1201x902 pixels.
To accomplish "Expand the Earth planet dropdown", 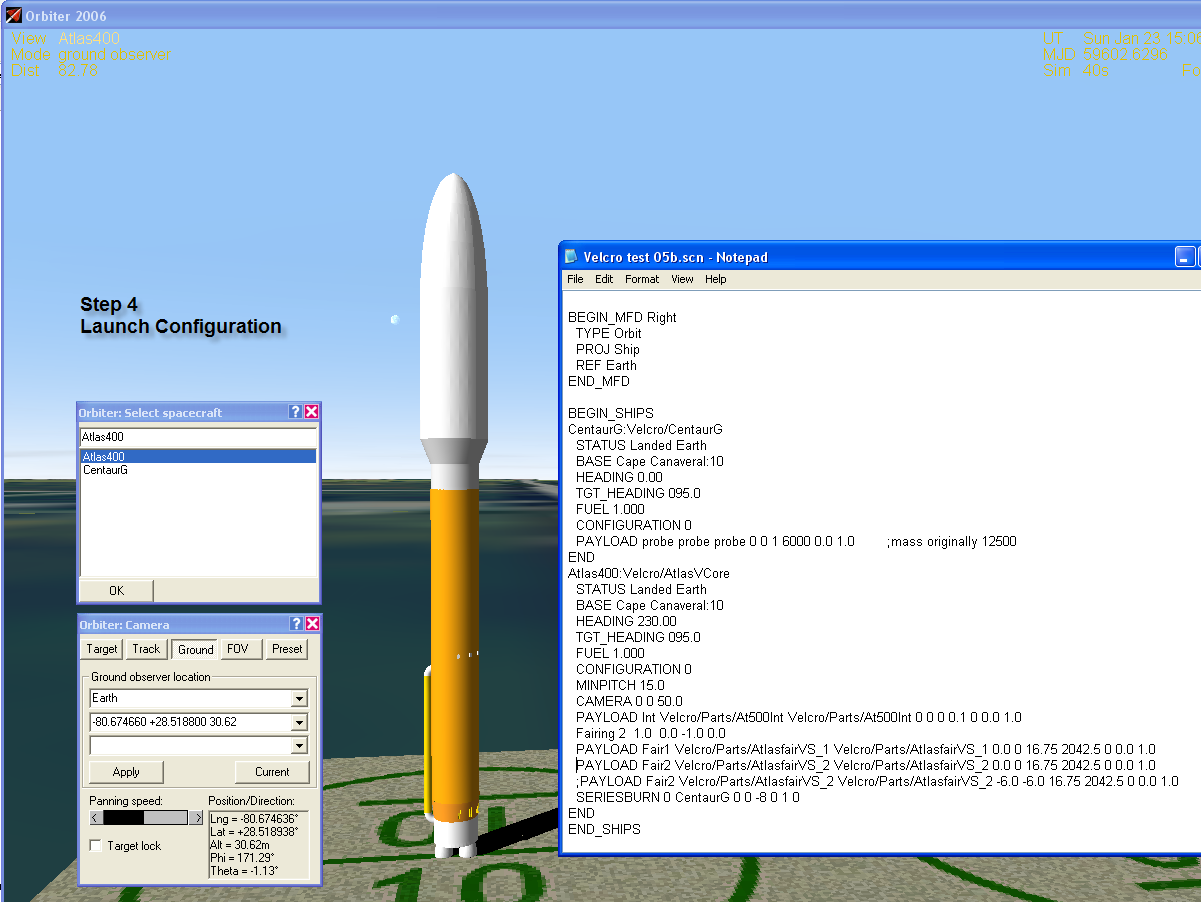I will [x=299, y=698].
